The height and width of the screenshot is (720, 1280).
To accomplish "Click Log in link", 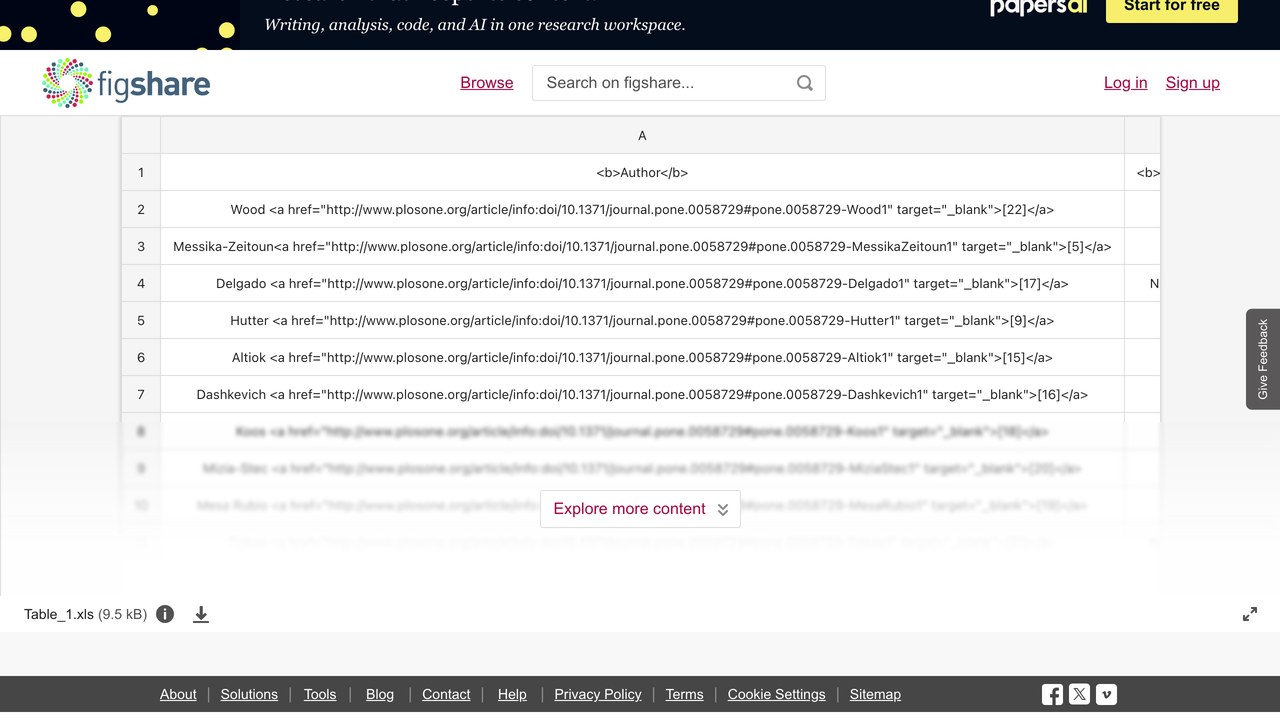I will [x=1126, y=83].
